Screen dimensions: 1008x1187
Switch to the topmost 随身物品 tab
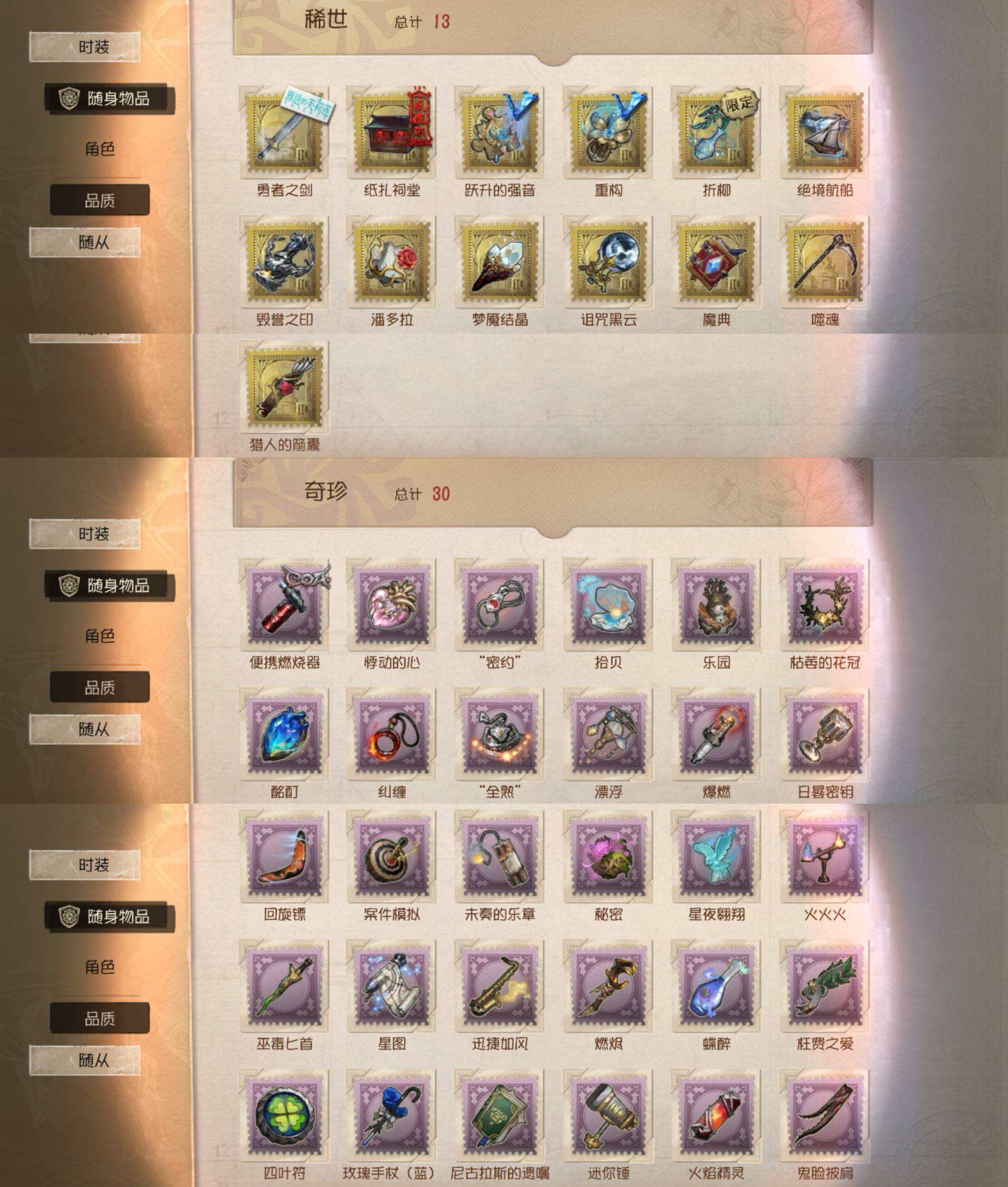[110, 98]
